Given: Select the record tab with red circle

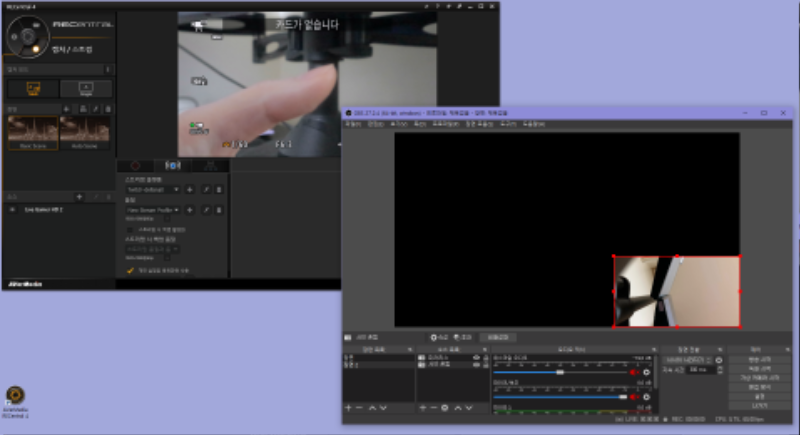Looking at the screenshot, I should 135,166.
